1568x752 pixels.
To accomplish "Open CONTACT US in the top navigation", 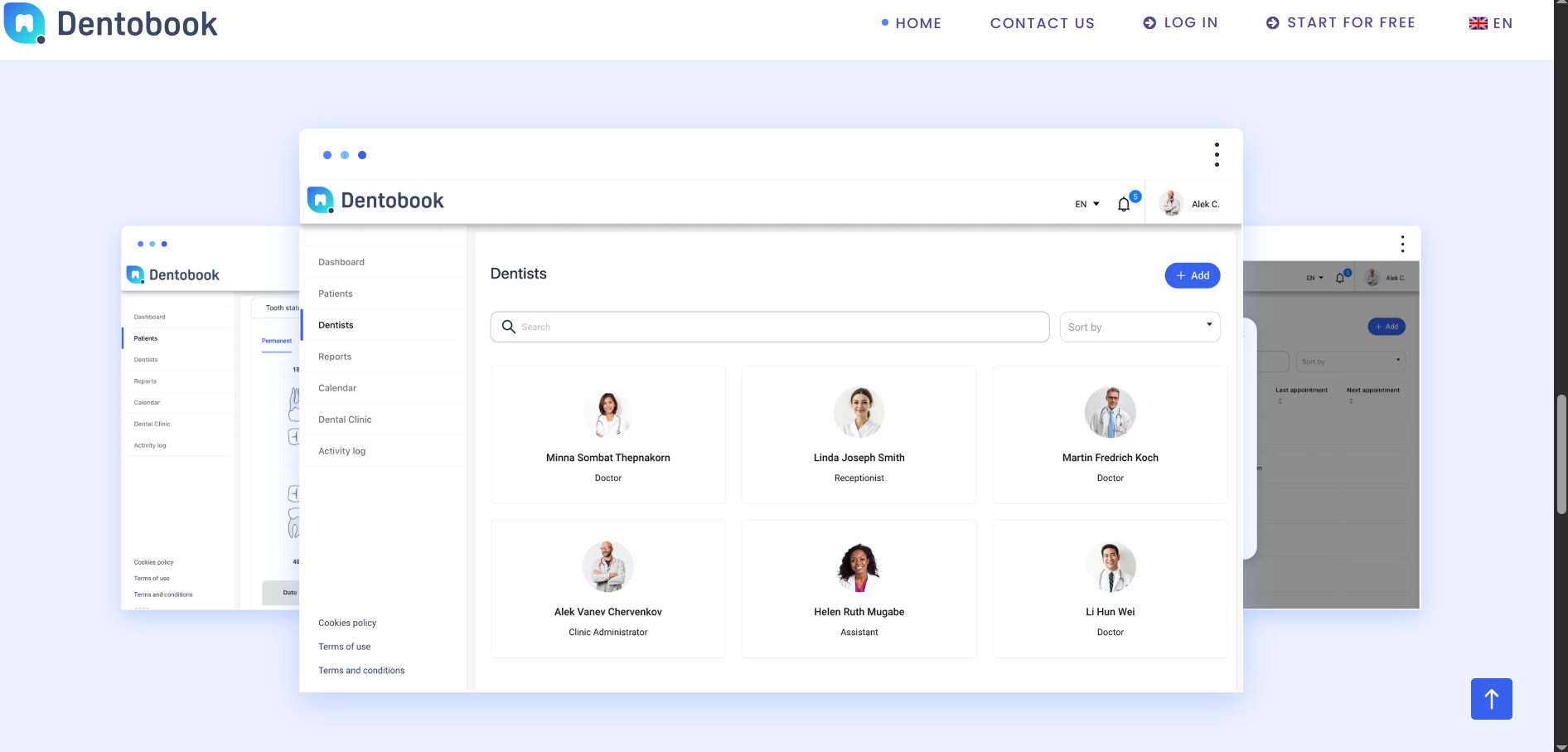I will (x=1043, y=23).
